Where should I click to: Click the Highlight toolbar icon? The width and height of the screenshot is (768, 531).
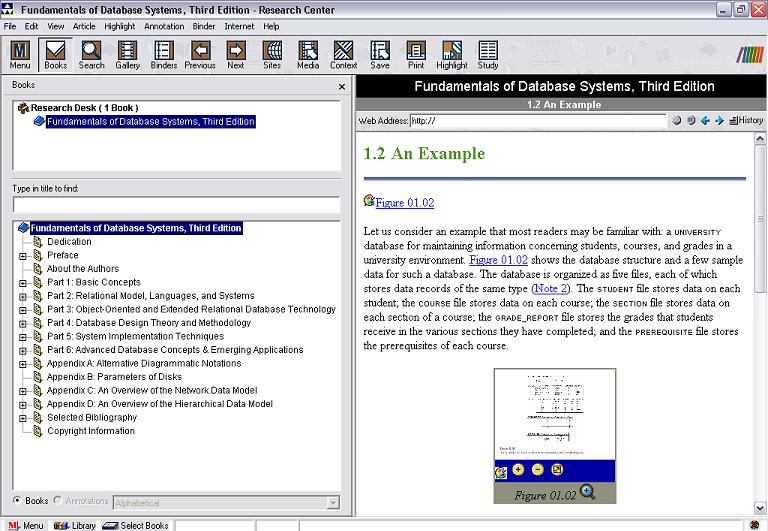click(451, 54)
